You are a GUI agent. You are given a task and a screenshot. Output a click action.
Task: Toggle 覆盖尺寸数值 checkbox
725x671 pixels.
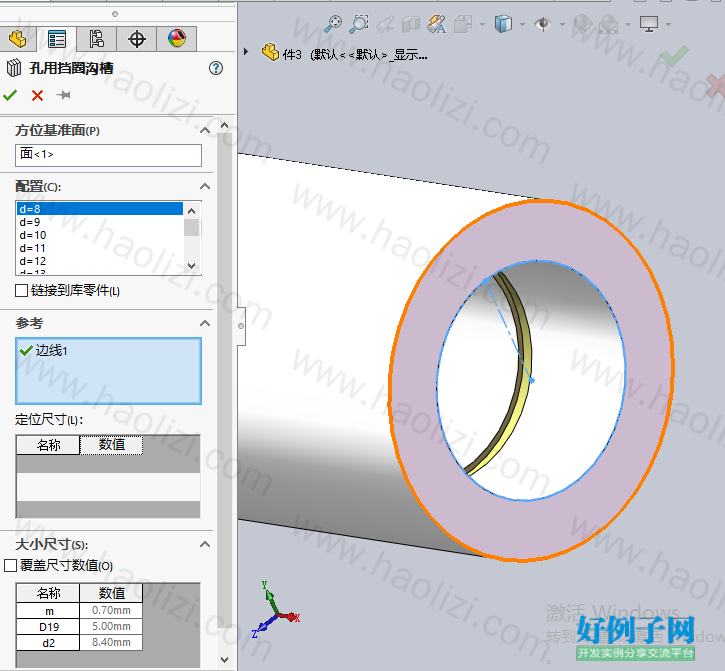click(11, 566)
